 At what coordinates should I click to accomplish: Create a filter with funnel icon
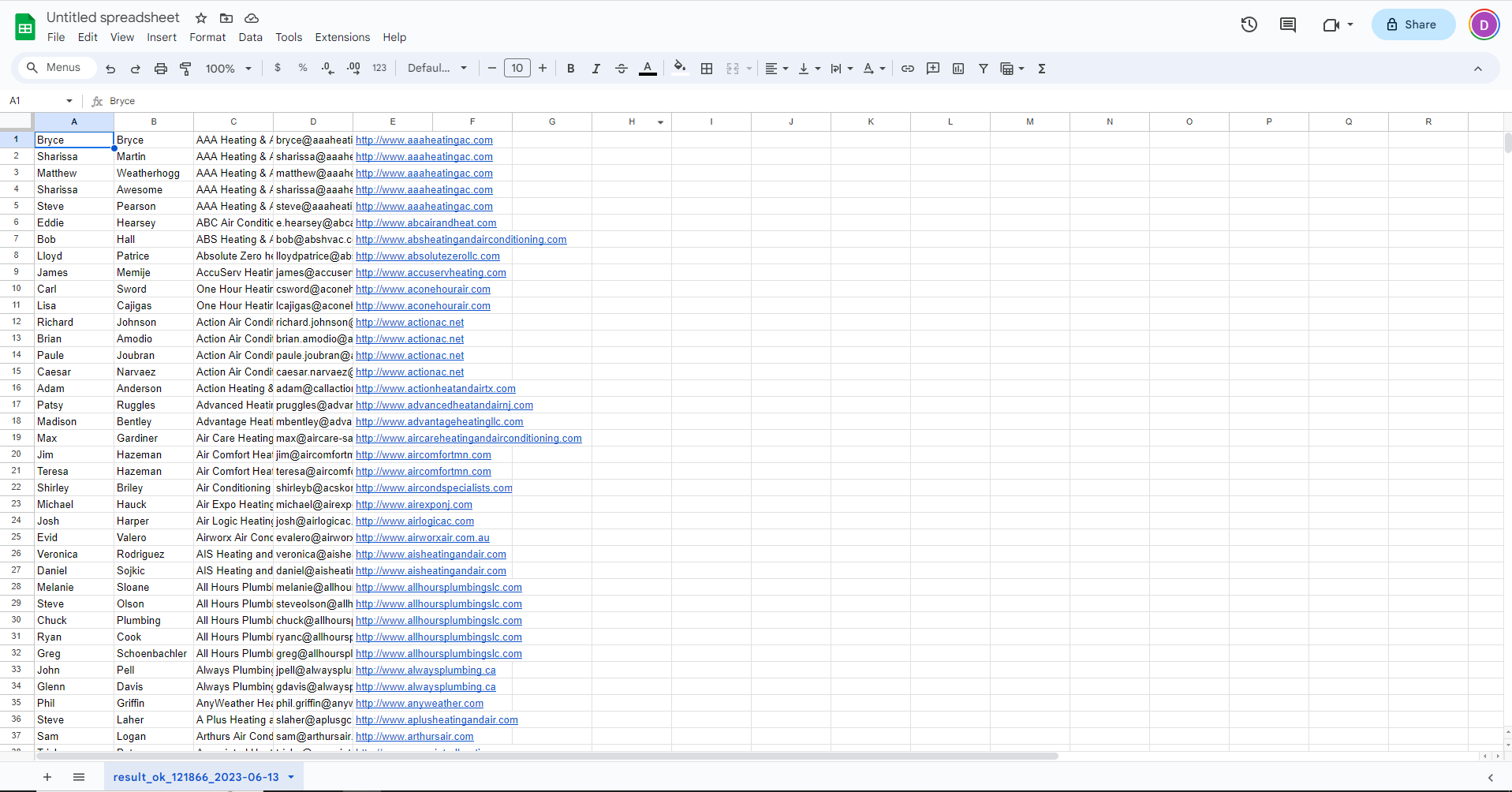[x=984, y=69]
